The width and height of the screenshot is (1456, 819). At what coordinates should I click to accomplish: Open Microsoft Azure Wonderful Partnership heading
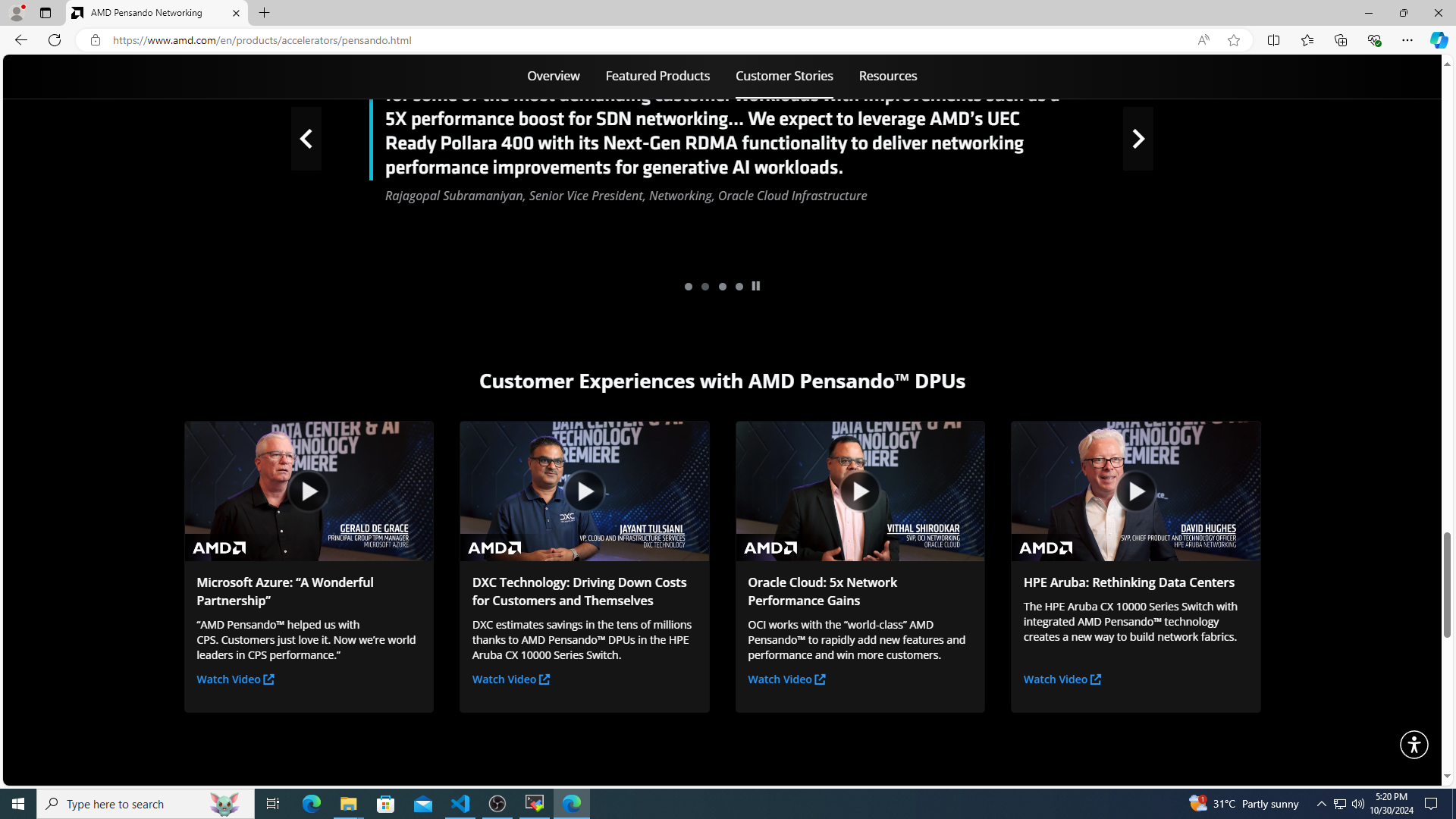click(x=284, y=591)
